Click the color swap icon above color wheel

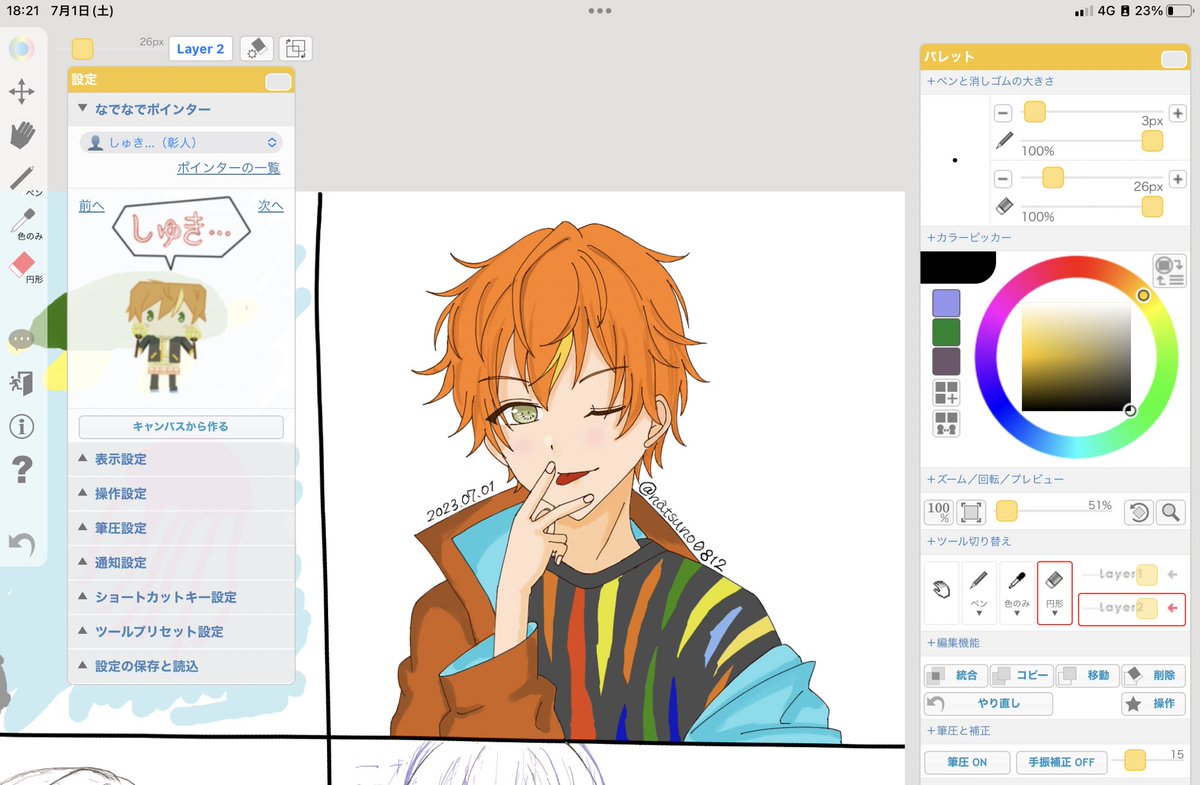pyautogui.click(x=1168, y=271)
